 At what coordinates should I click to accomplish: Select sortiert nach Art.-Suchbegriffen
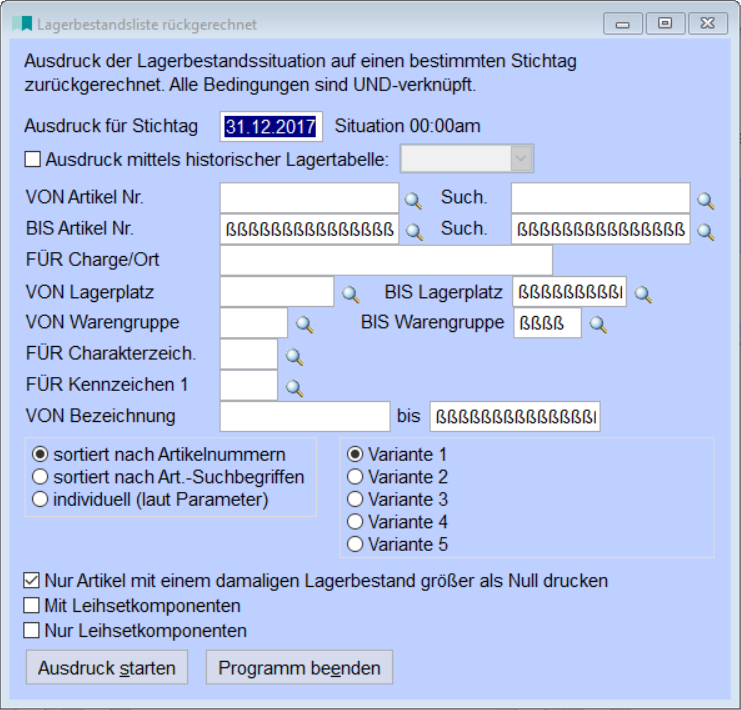pyautogui.click(x=40, y=477)
